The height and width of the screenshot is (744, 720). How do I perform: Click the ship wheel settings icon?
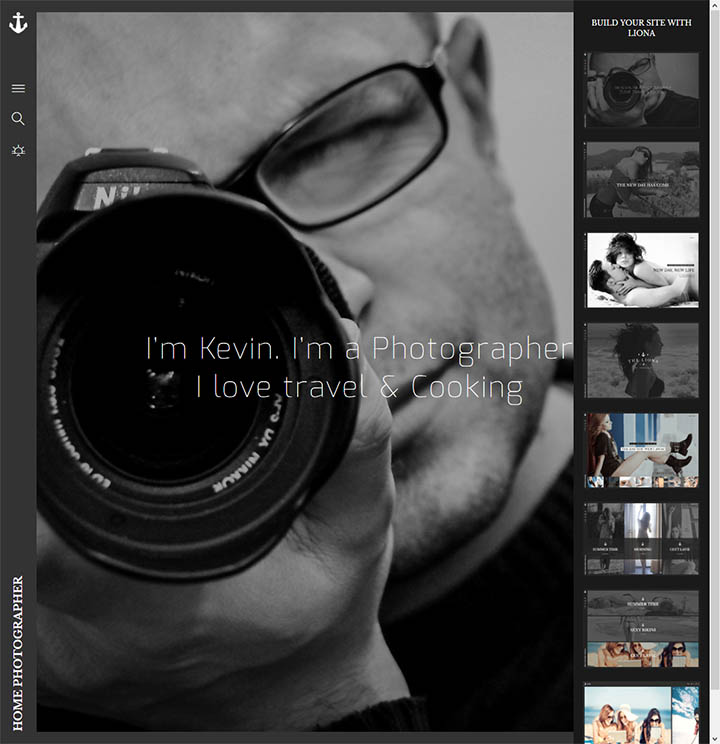coord(18,151)
